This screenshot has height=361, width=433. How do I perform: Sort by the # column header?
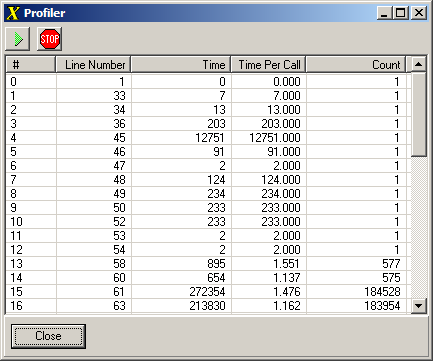tap(31, 64)
